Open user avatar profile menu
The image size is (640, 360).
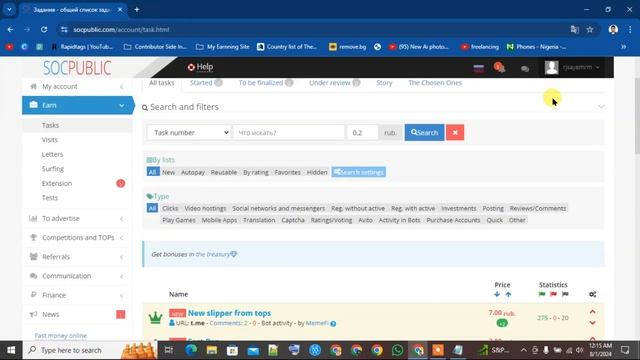pyautogui.click(x=551, y=67)
